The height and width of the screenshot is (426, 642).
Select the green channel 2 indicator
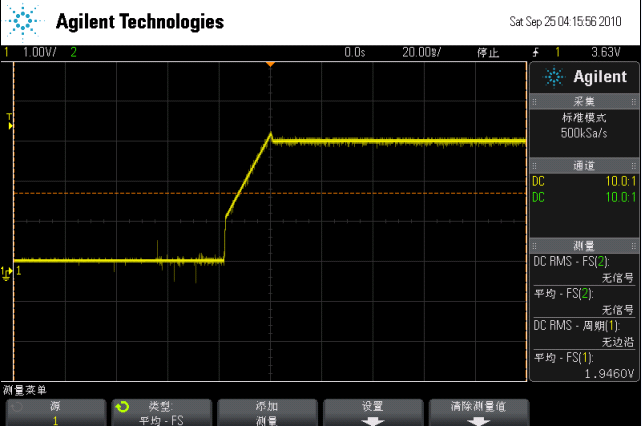tap(73, 52)
